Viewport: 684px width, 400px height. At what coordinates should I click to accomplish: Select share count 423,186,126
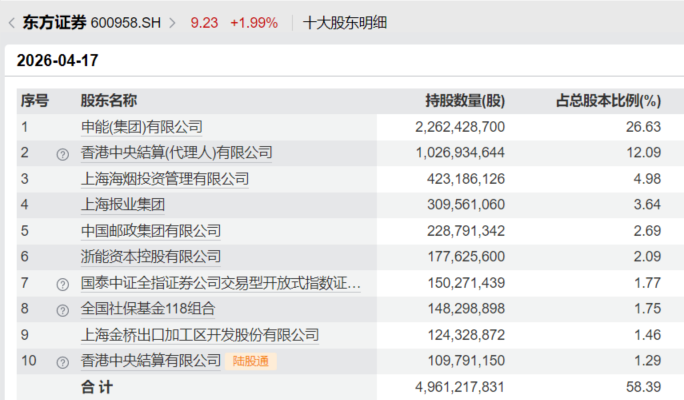point(466,179)
